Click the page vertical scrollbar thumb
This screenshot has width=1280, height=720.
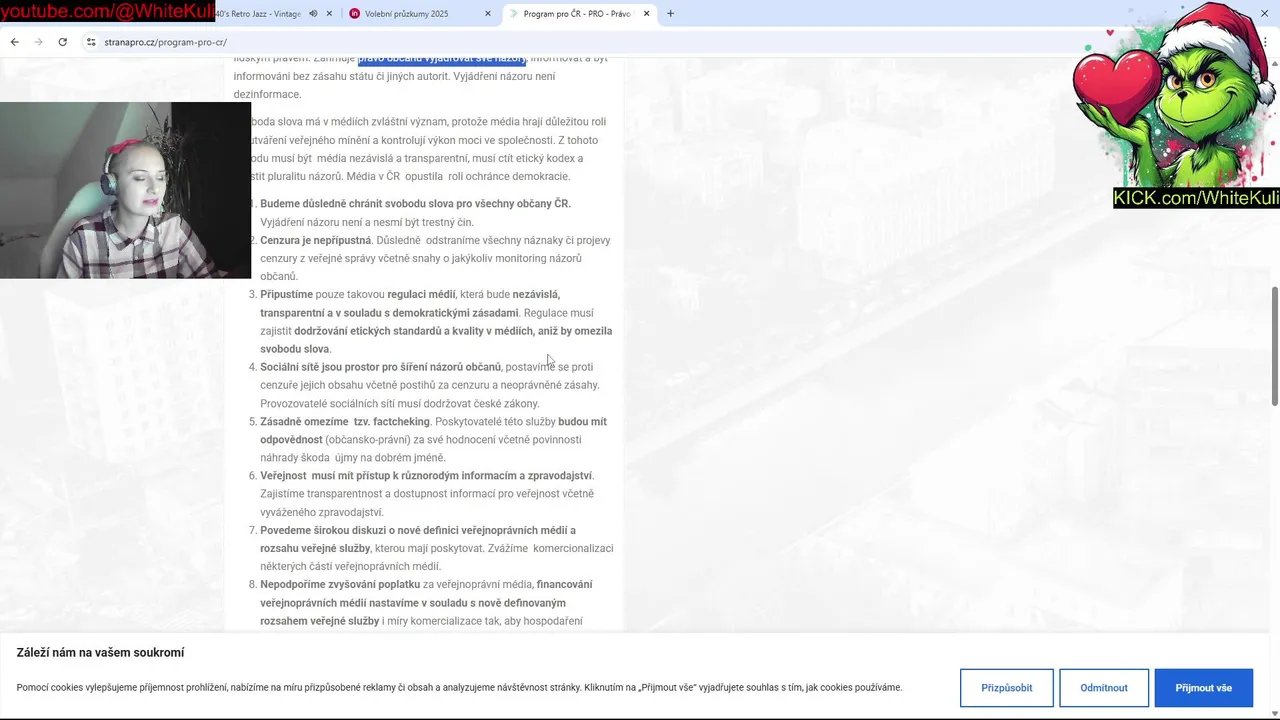[1274, 346]
